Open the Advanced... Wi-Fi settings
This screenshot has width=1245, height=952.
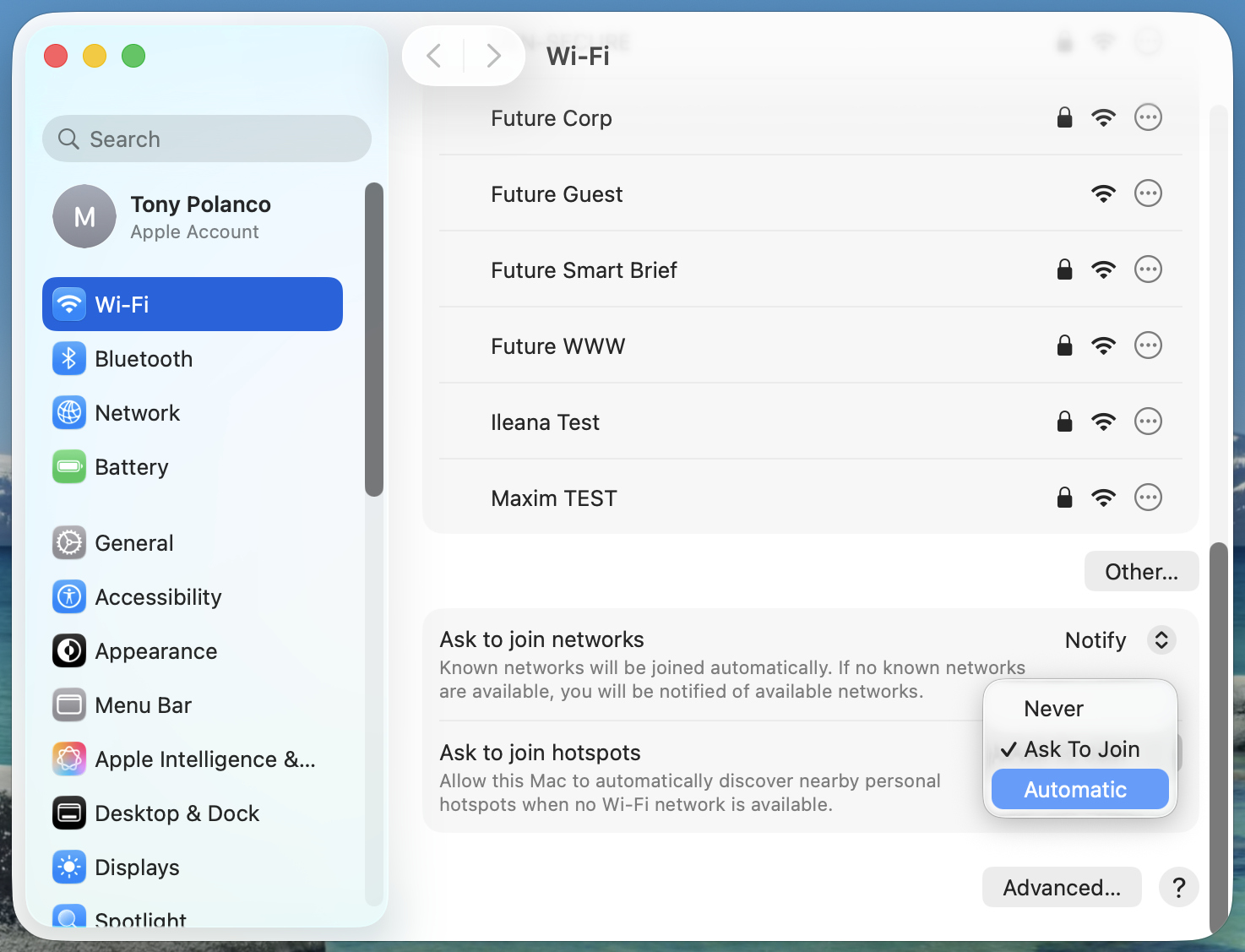pos(1062,888)
